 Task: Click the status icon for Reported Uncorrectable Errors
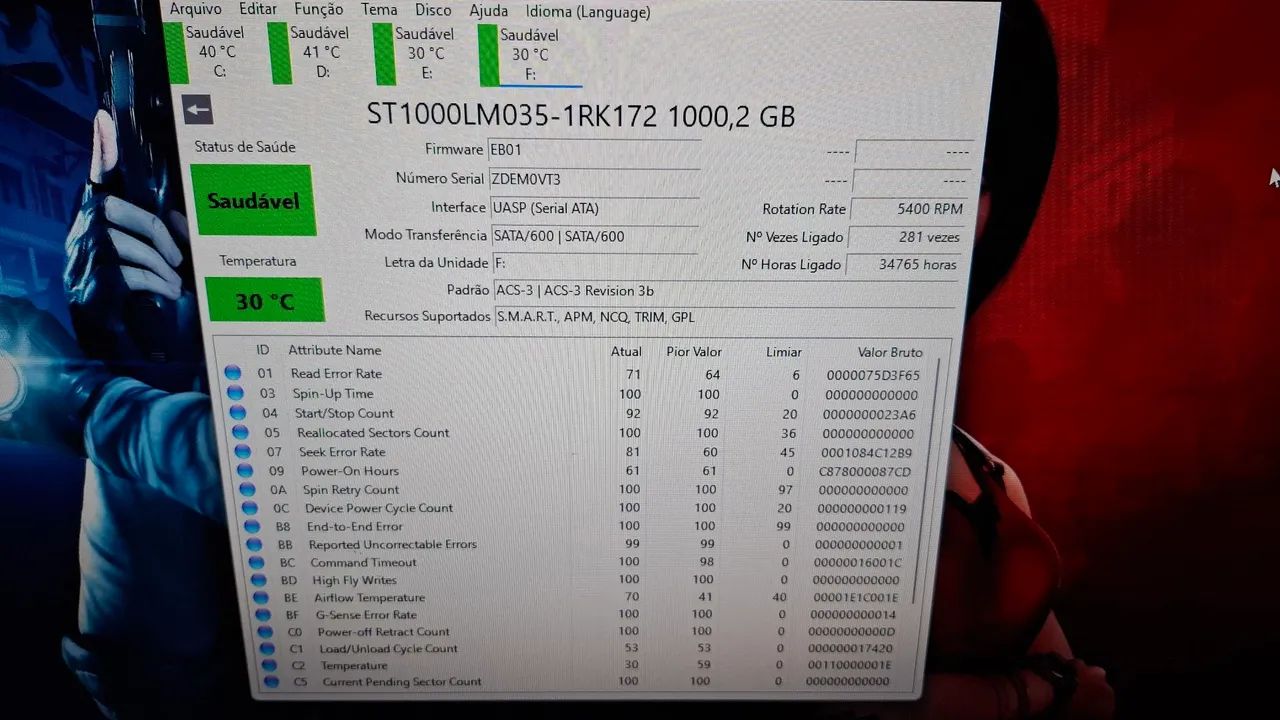[x=255, y=544]
